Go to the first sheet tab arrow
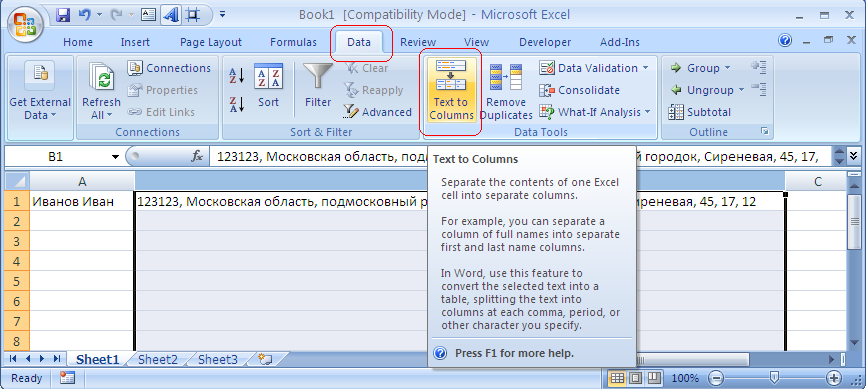This screenshot has width=866, height=389. (x=13, y=359)
